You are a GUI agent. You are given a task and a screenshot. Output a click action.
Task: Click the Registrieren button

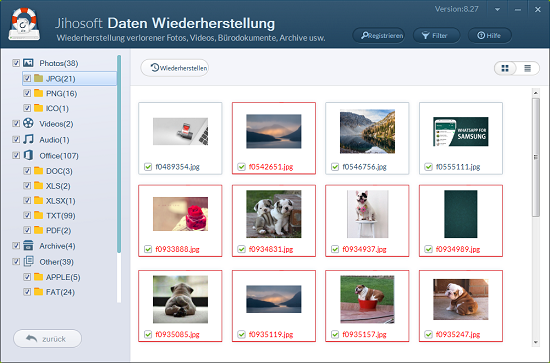click(378, 35)
